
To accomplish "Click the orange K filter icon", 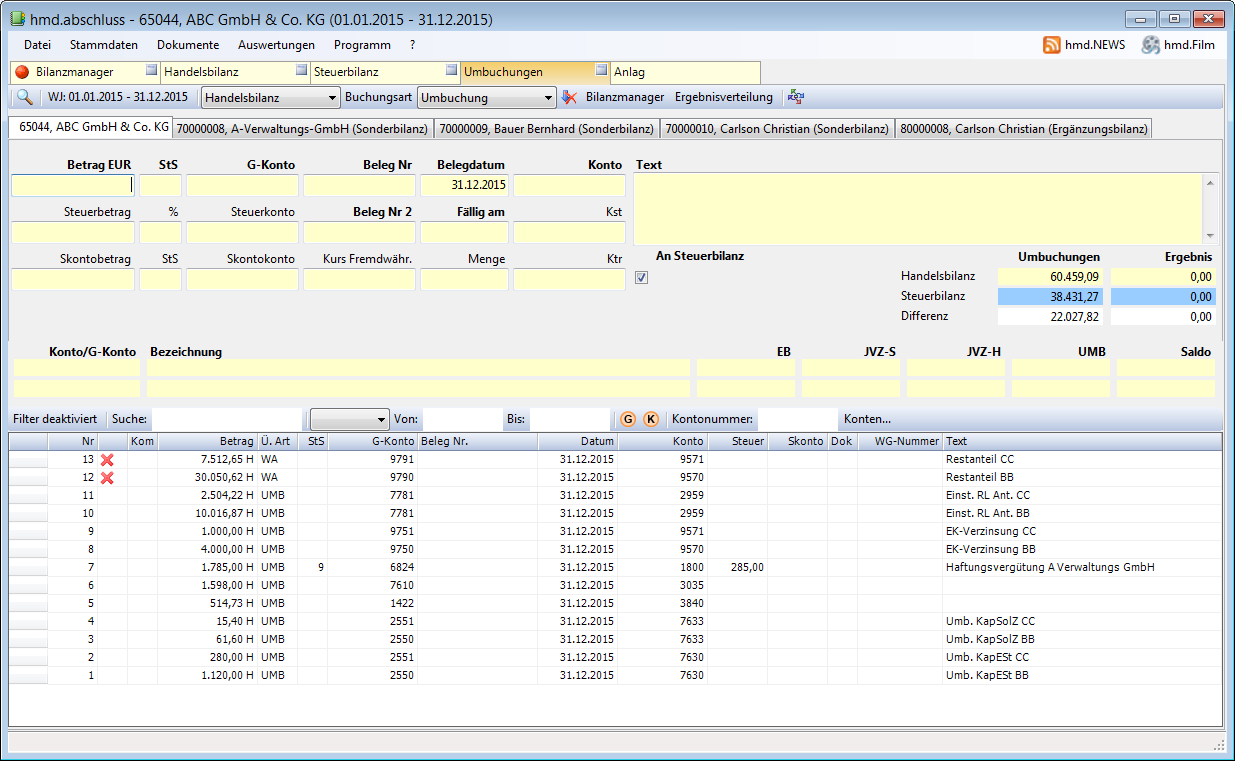I will pyautogui.click(x=650, y=419).
